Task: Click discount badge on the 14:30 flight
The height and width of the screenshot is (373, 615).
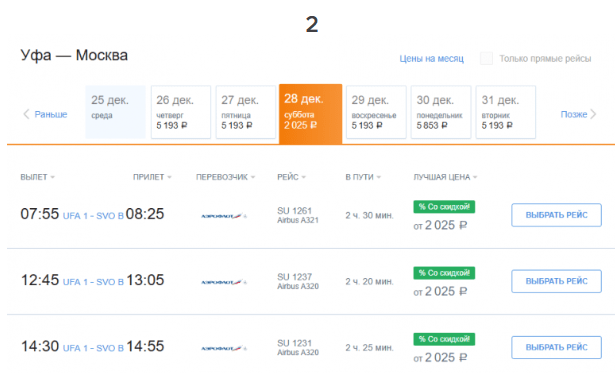Action: [x=444, y=339]
